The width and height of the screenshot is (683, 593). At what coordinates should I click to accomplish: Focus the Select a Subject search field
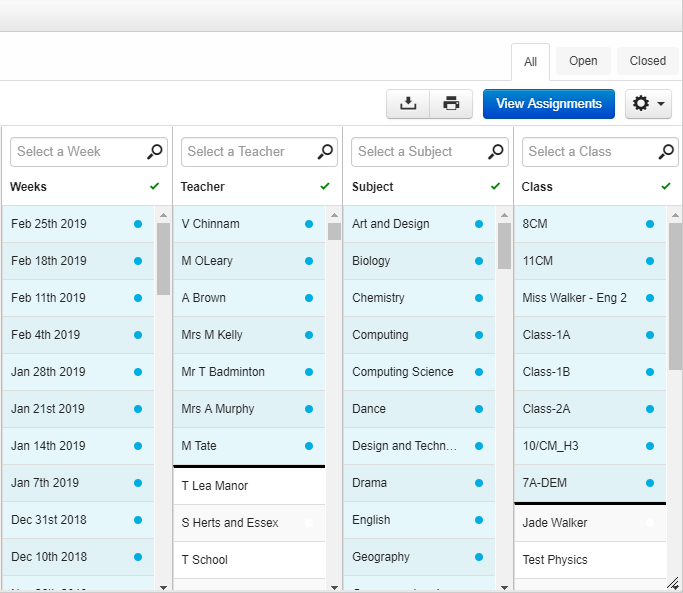click(x=429, y=152)
